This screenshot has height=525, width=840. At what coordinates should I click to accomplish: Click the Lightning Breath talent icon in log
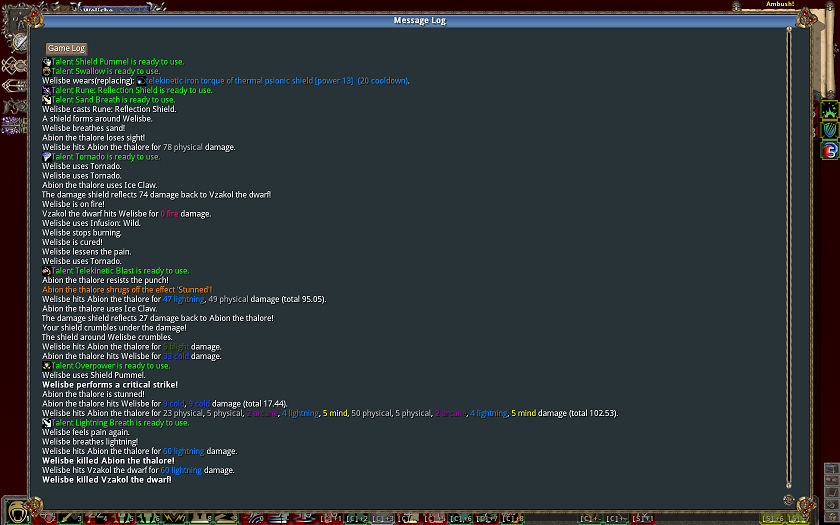(47, 423)
